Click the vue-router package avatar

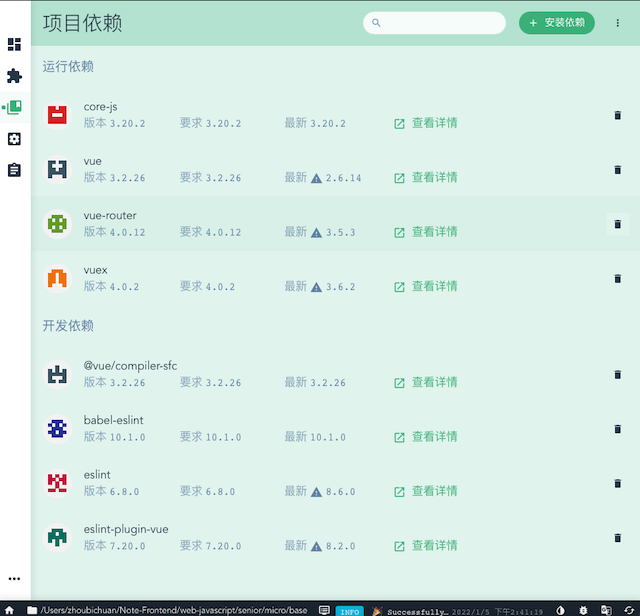pos(57,224)
